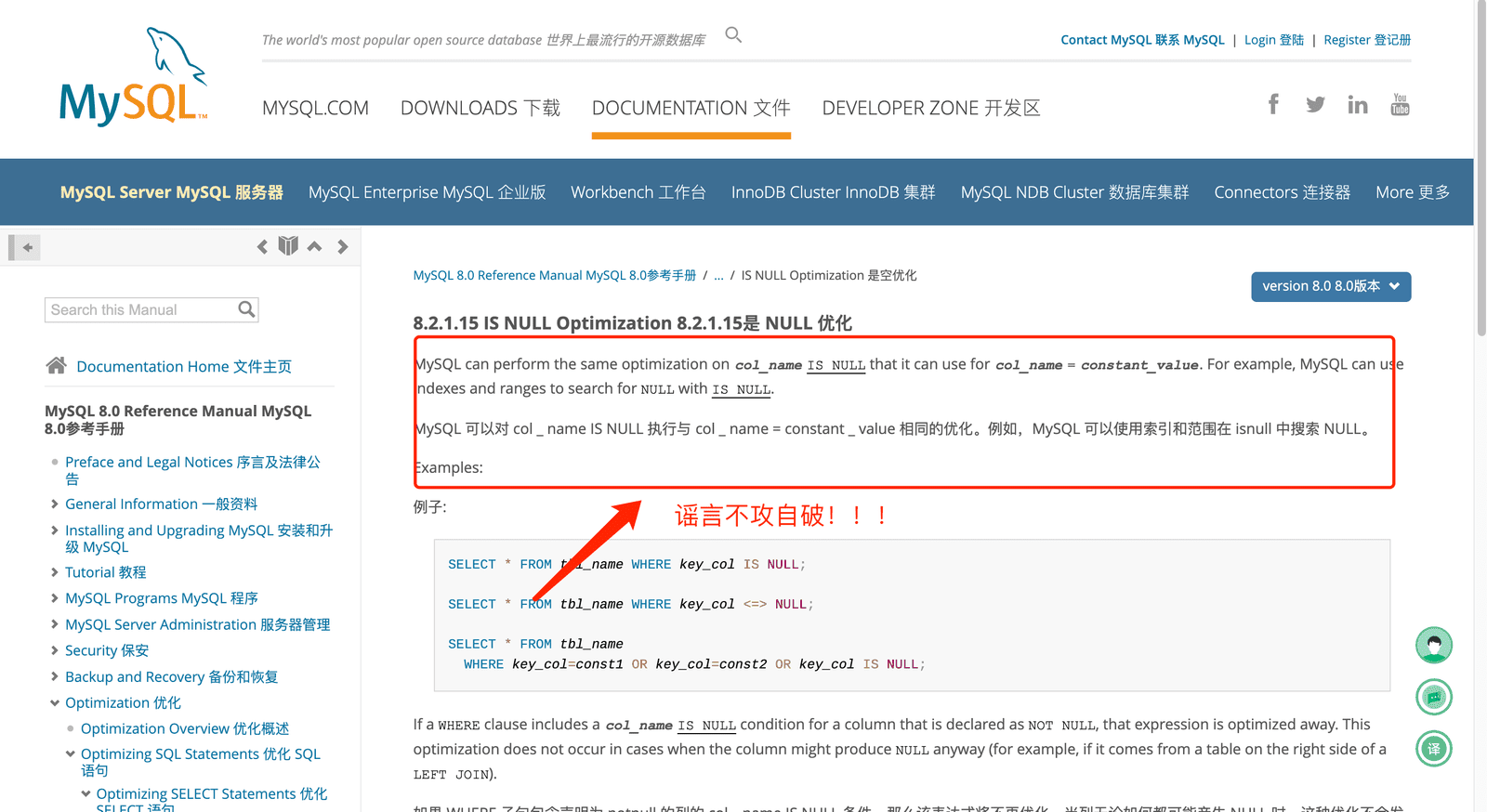The image size is (1487, 812).
Task: Expand the MySQL Programs section arrow
Action: tap(55, 598)
